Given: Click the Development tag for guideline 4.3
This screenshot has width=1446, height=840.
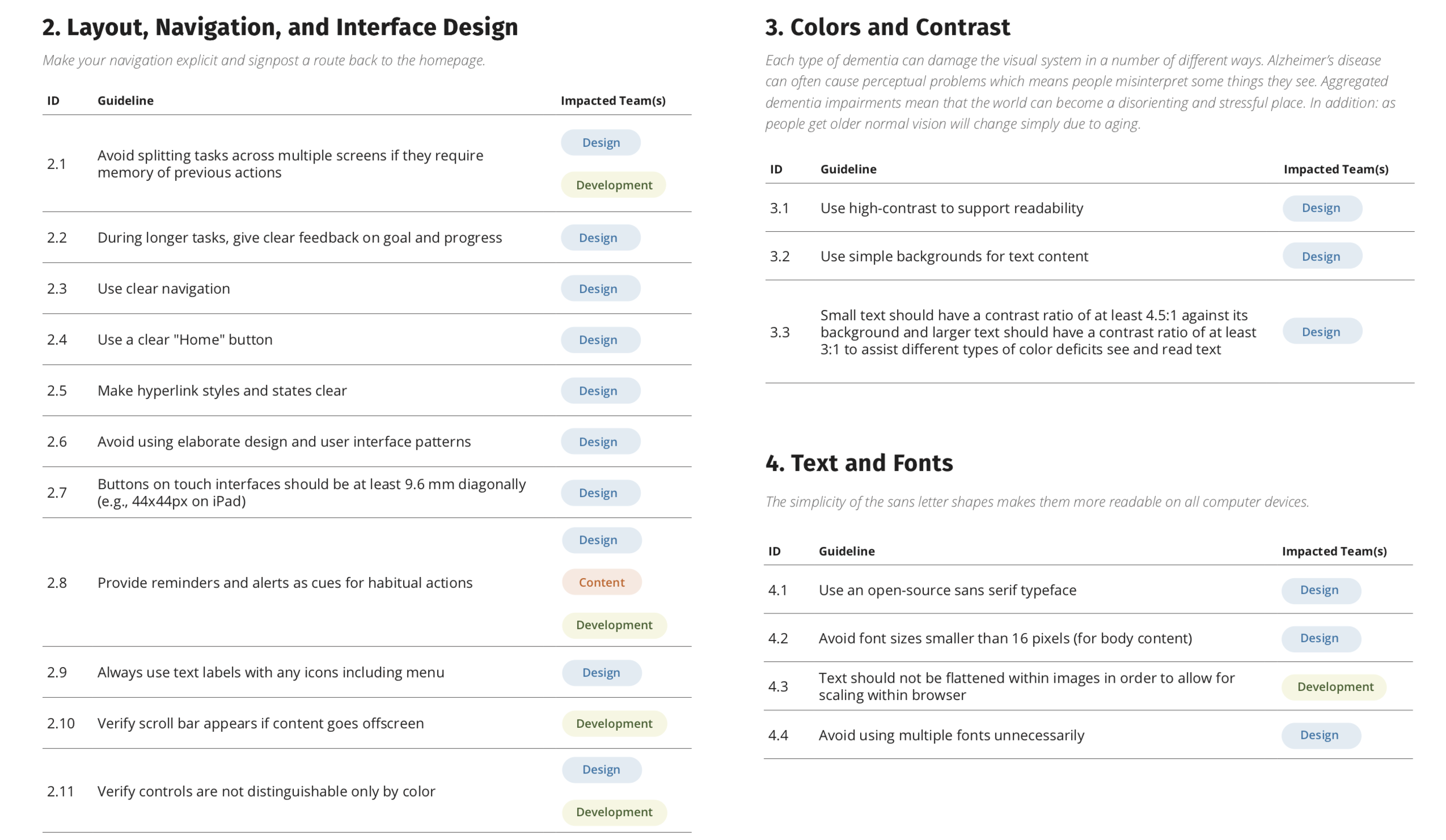Looking at the screenshot, I should click(1334, 687).
